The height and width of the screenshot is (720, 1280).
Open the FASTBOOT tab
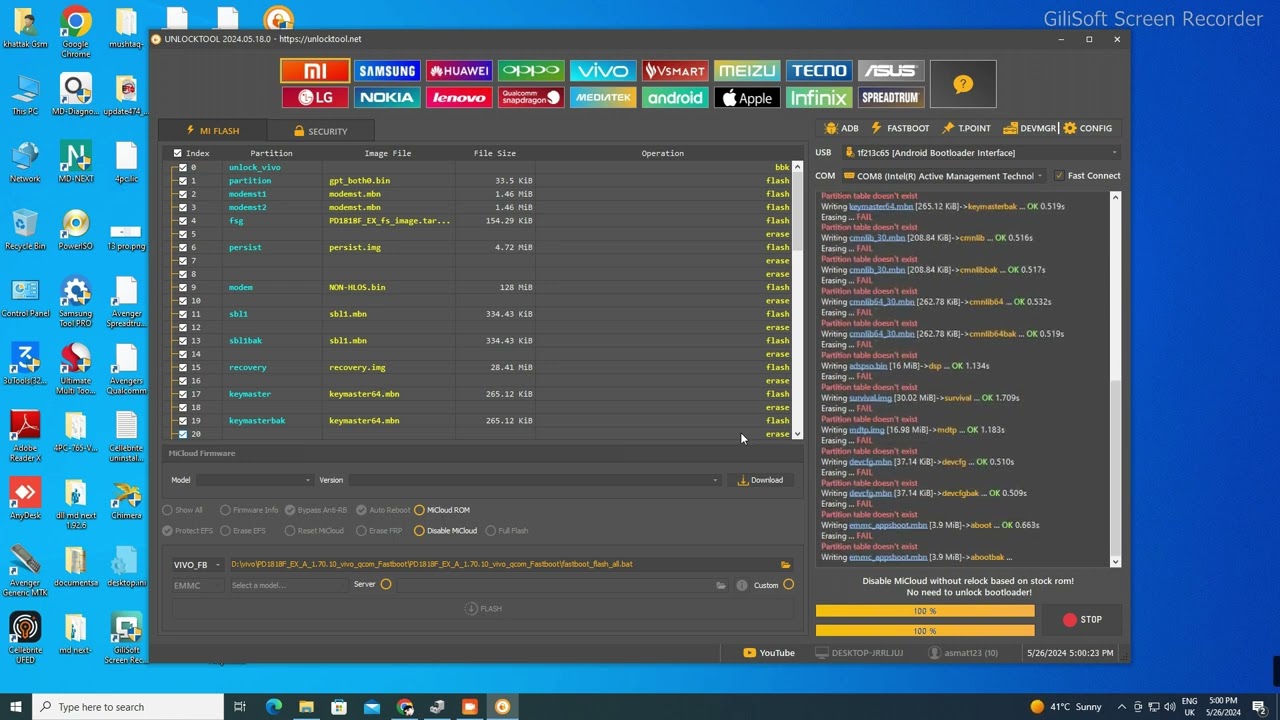900,128
